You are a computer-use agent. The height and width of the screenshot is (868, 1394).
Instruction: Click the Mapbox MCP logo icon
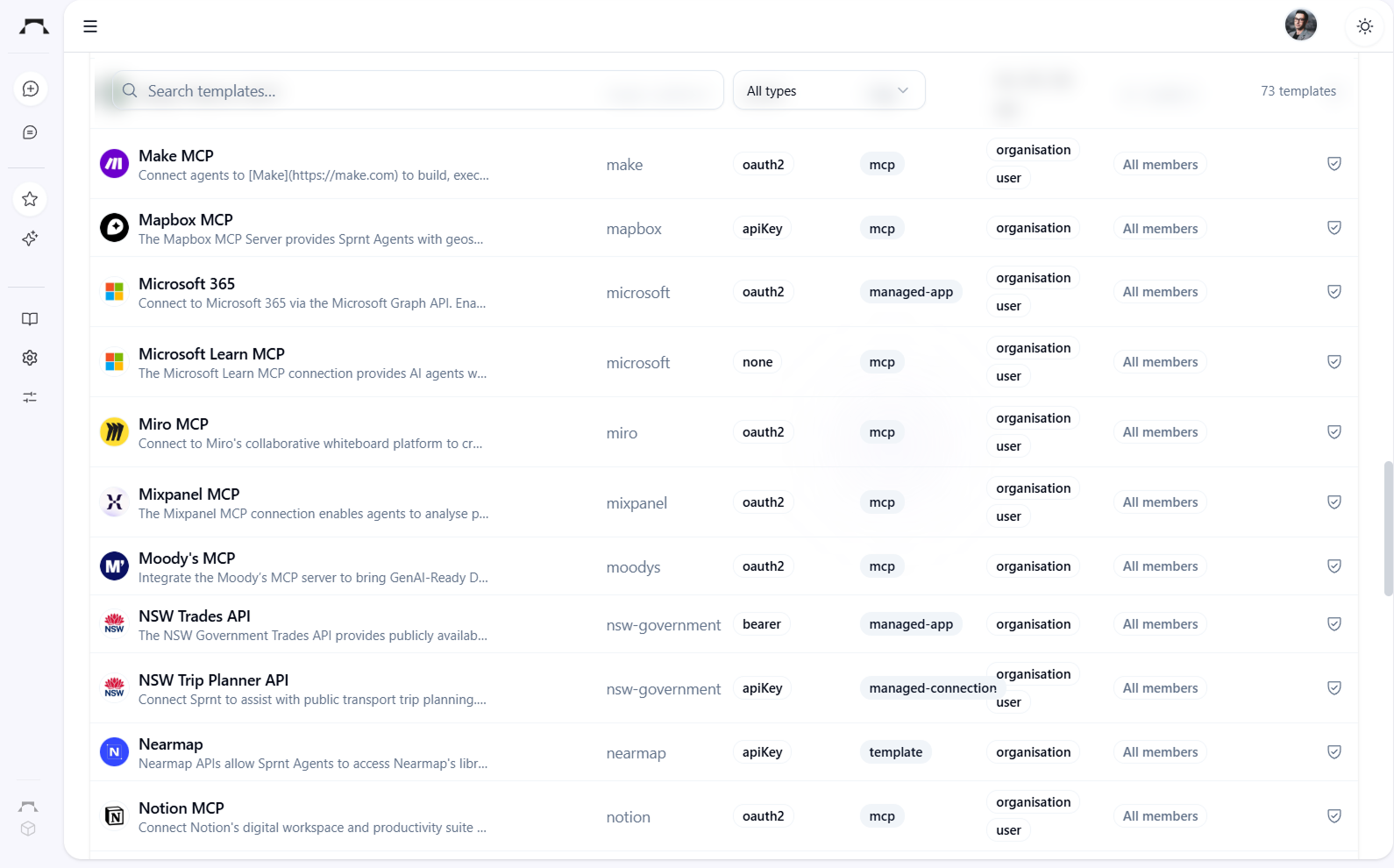pyautogui.click(x=114, y=228)
